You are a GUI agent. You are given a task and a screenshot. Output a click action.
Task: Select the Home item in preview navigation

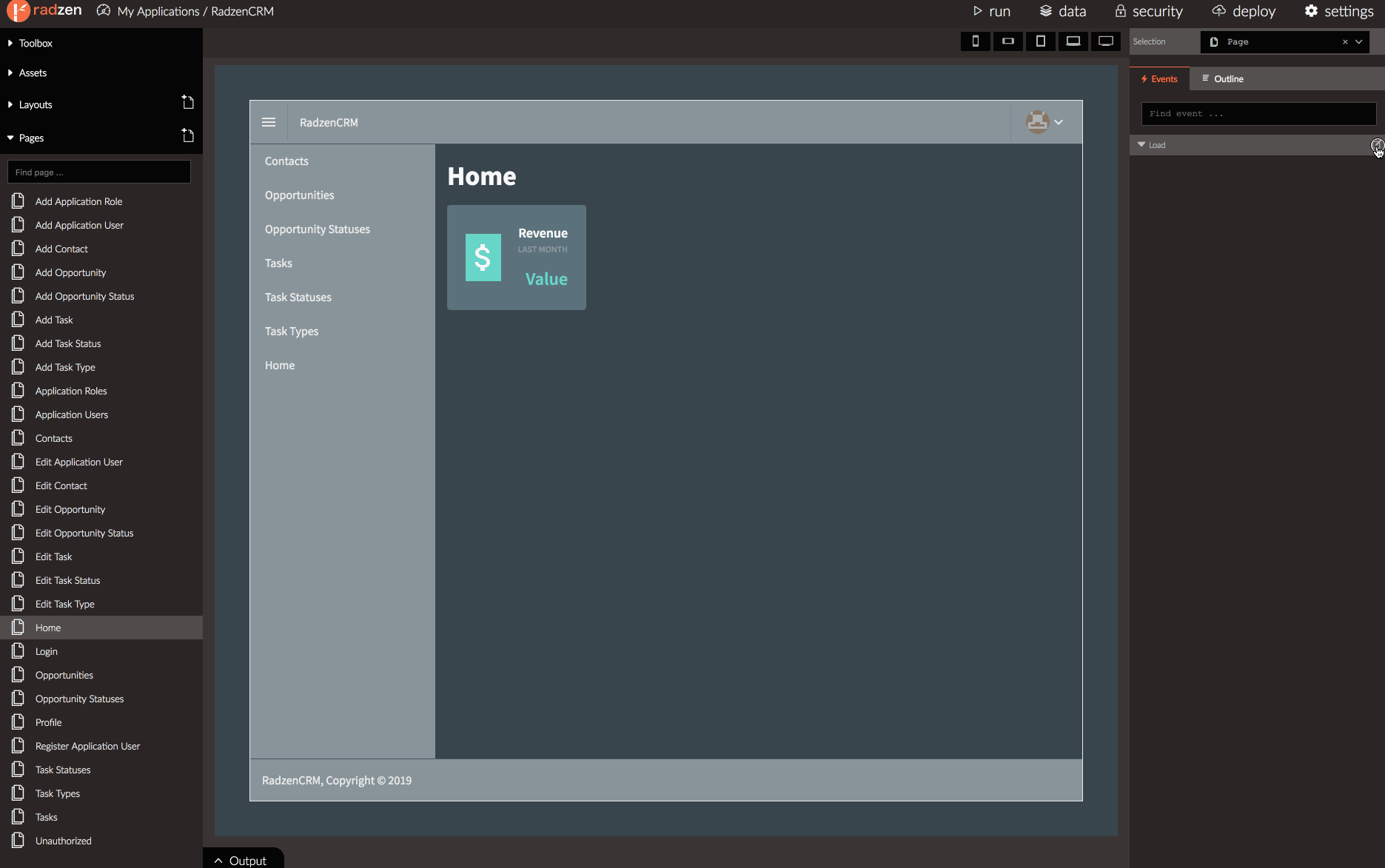coord(280,365)
